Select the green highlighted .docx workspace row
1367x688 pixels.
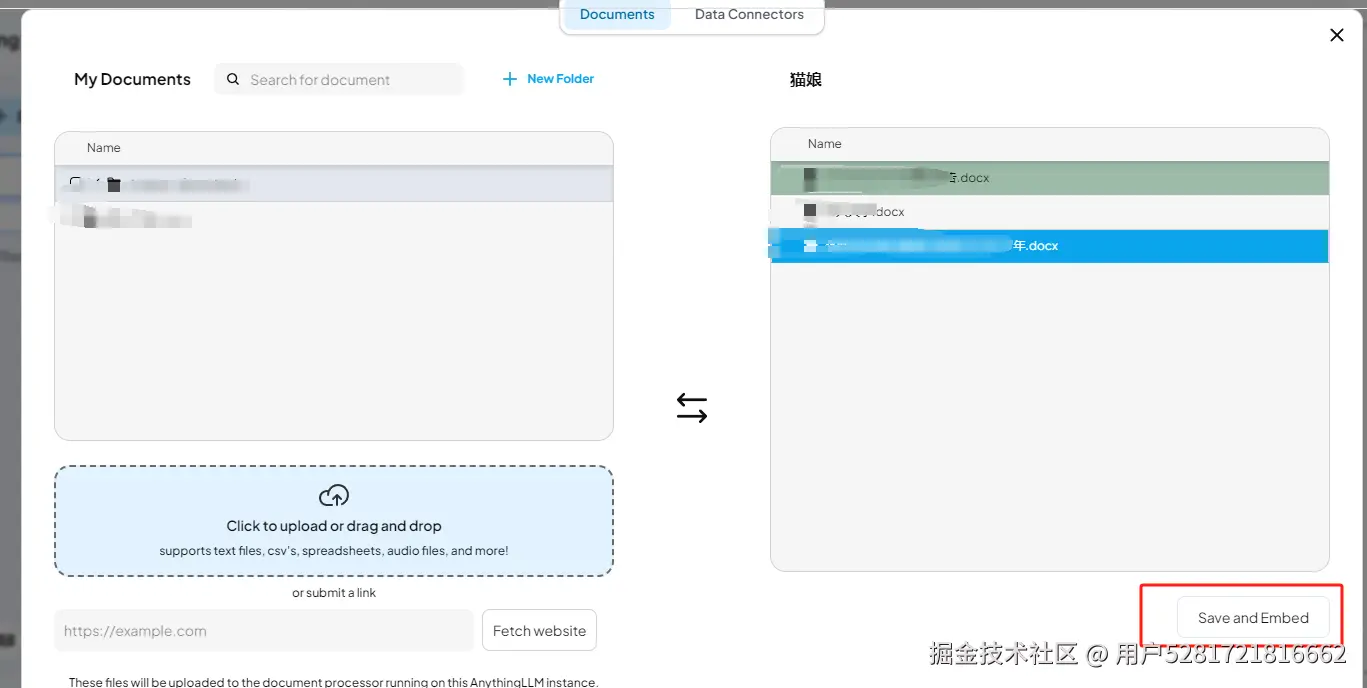coord(1049,178)
